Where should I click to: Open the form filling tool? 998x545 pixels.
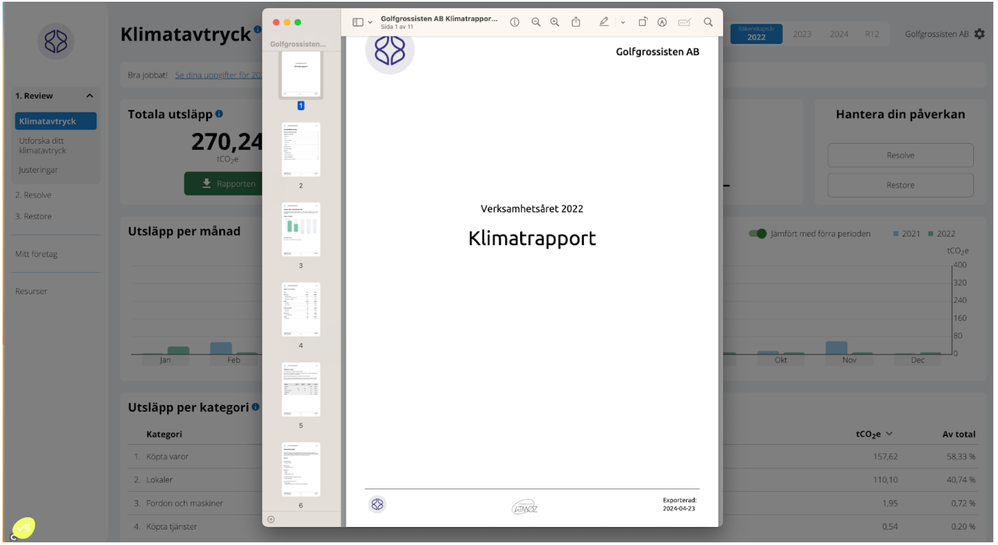[x=684, y=22]
